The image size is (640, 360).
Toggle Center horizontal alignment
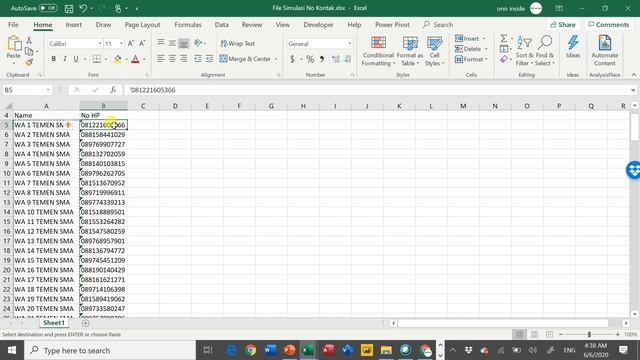pyautogui.click(x=172, y=59)
